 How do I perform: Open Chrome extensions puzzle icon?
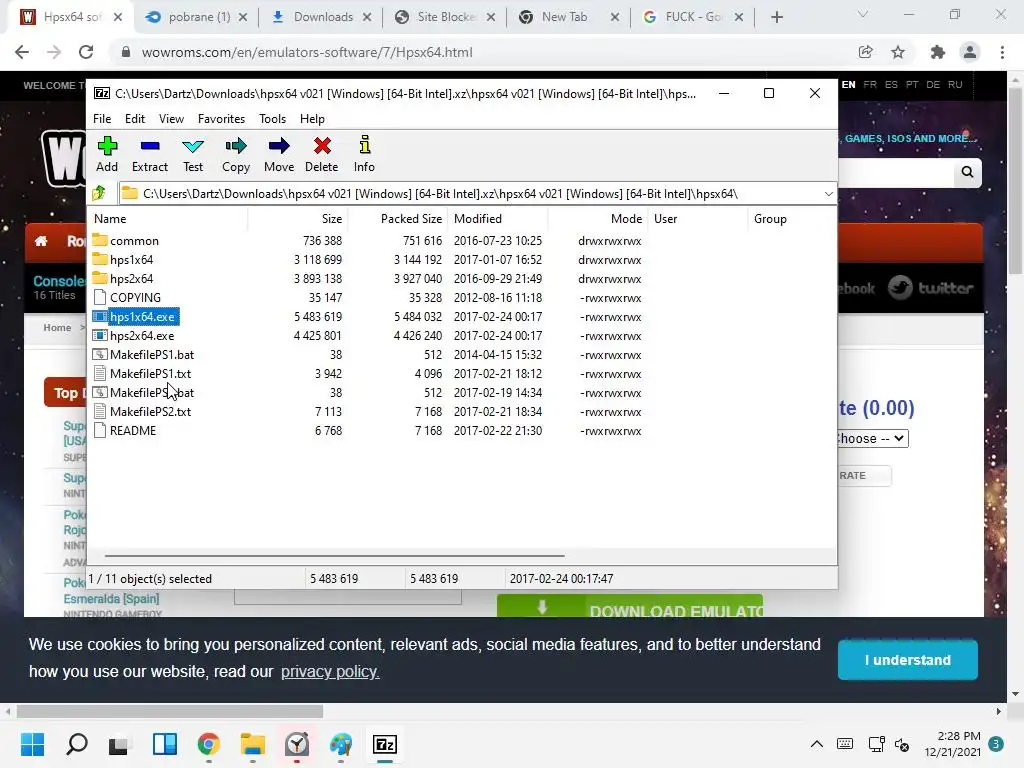[937, 52]
